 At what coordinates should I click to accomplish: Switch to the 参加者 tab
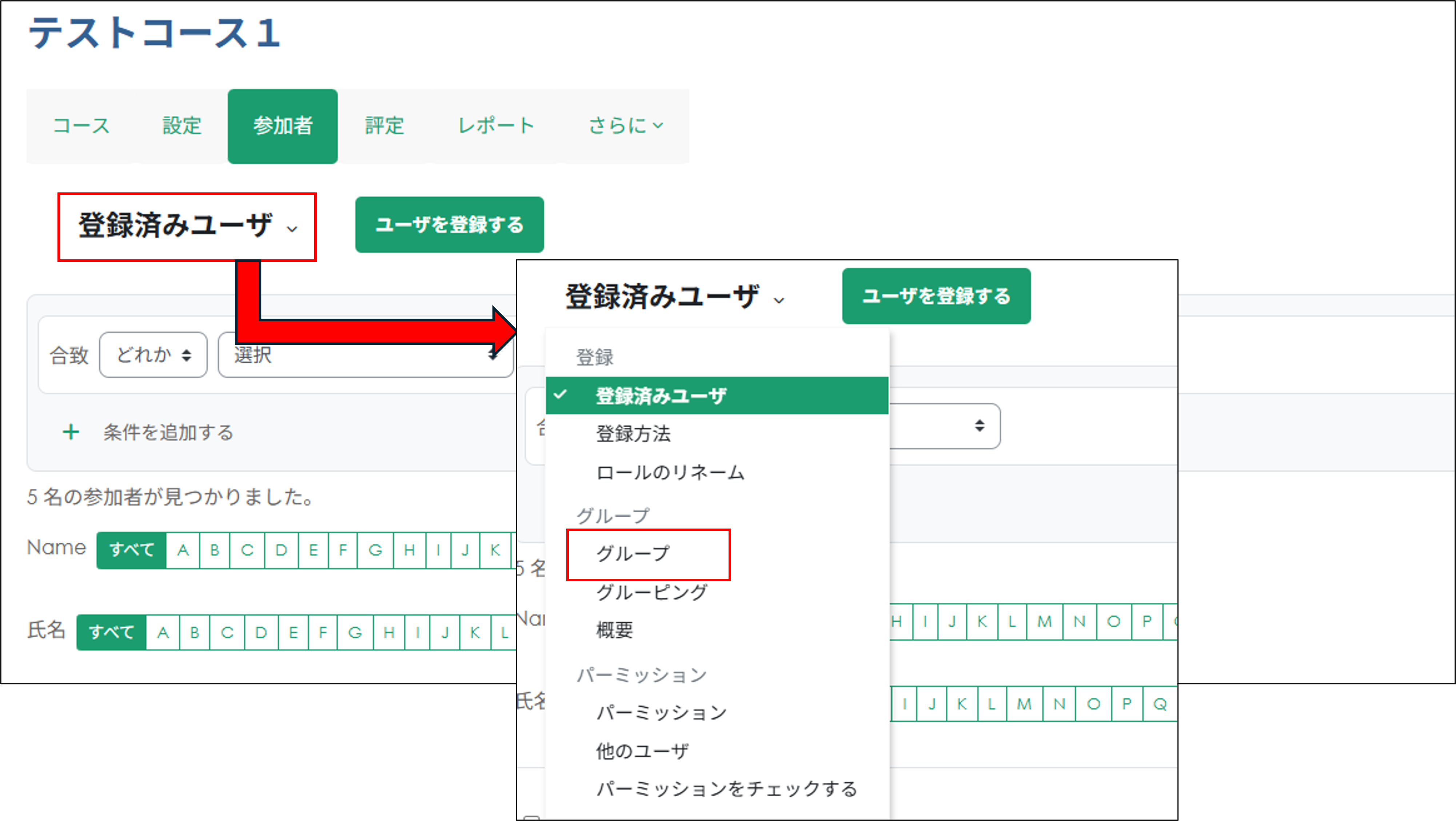[283, 125]
